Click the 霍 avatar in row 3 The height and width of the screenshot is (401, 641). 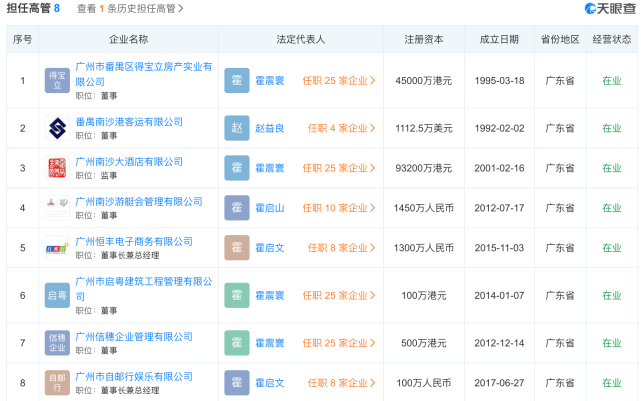click(x=237, y=168)
